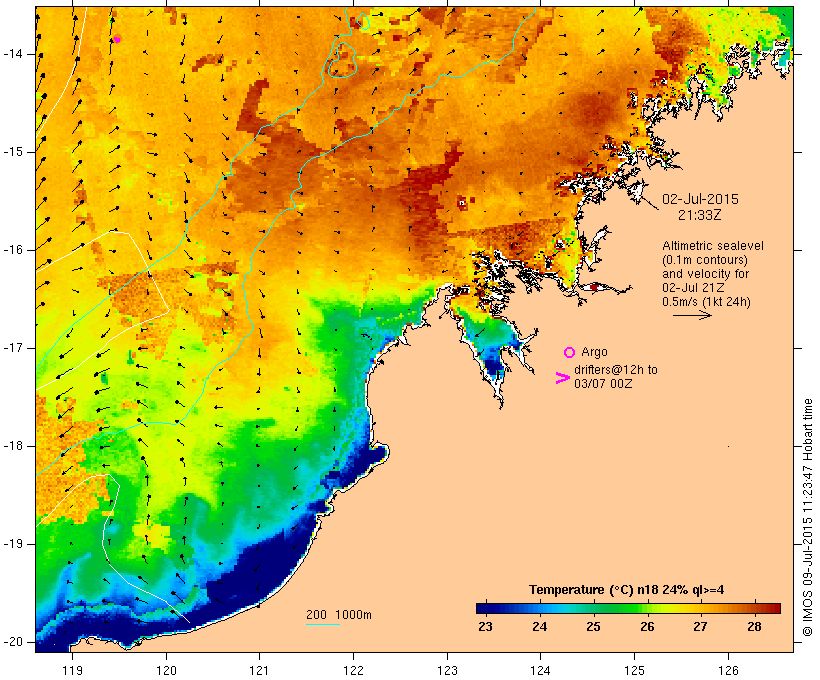Viewport: 820px width, 680px height.
Task: Click the colorbar tick label 25
Action: [594, 627]
